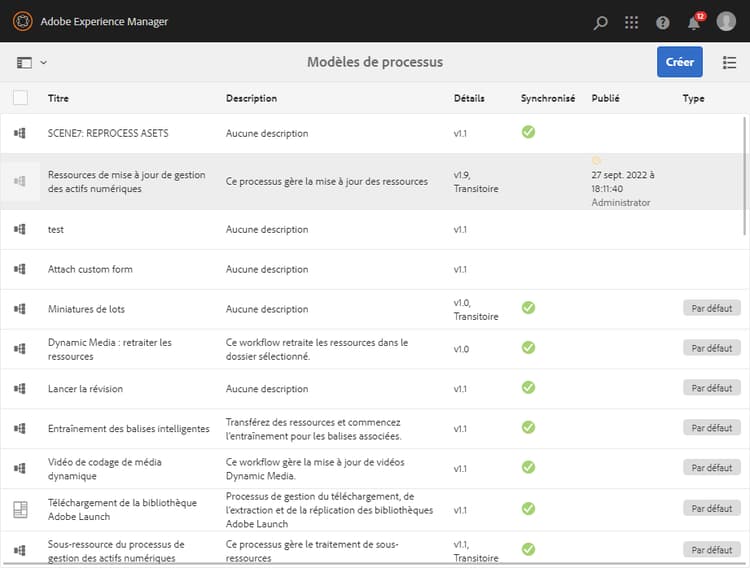Click Par défaut tag on Sous-ressource row
This screenshot has height=568, width=750.
pyautogui.click(x=712, y=549)
